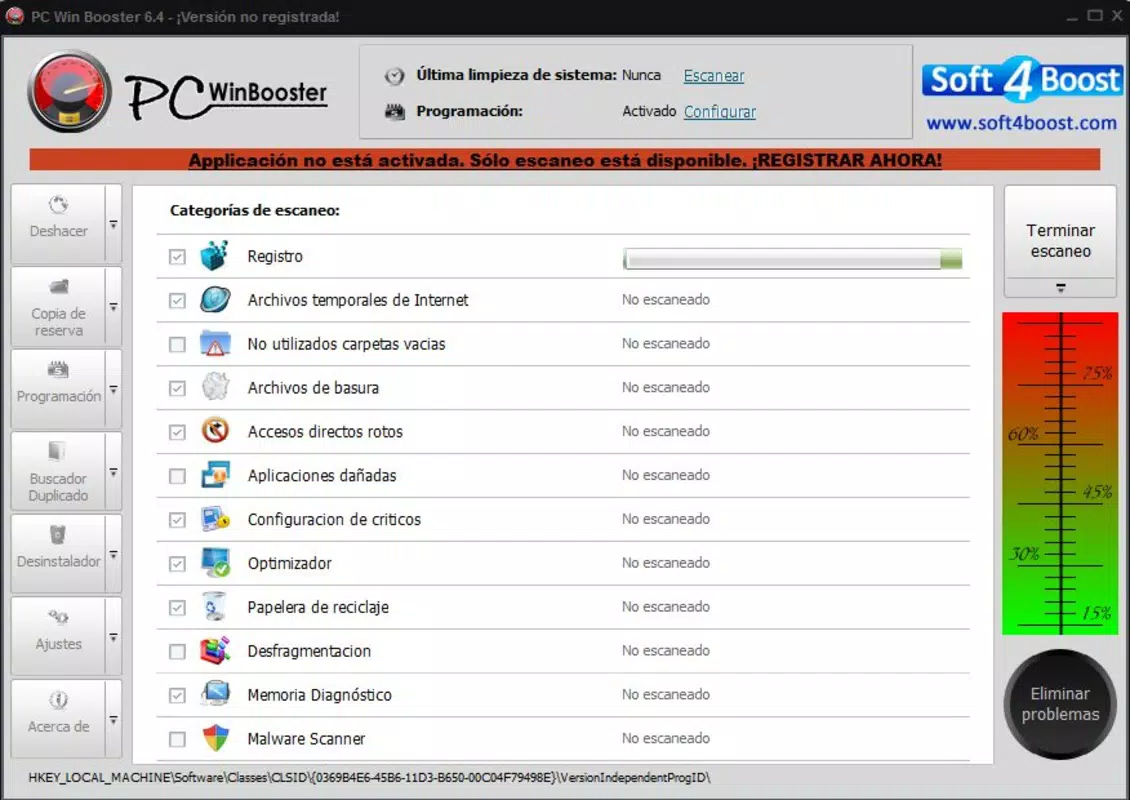Uncheck Archivos temporales de Internet checkbox
The image size is (1130, 800).
click(177, 301)
